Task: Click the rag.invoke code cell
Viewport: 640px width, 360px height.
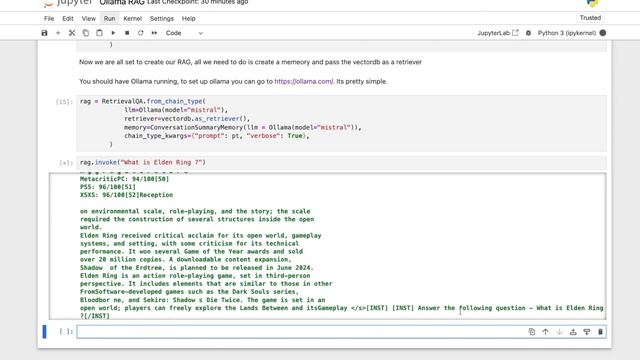Action: pos(341,162)
